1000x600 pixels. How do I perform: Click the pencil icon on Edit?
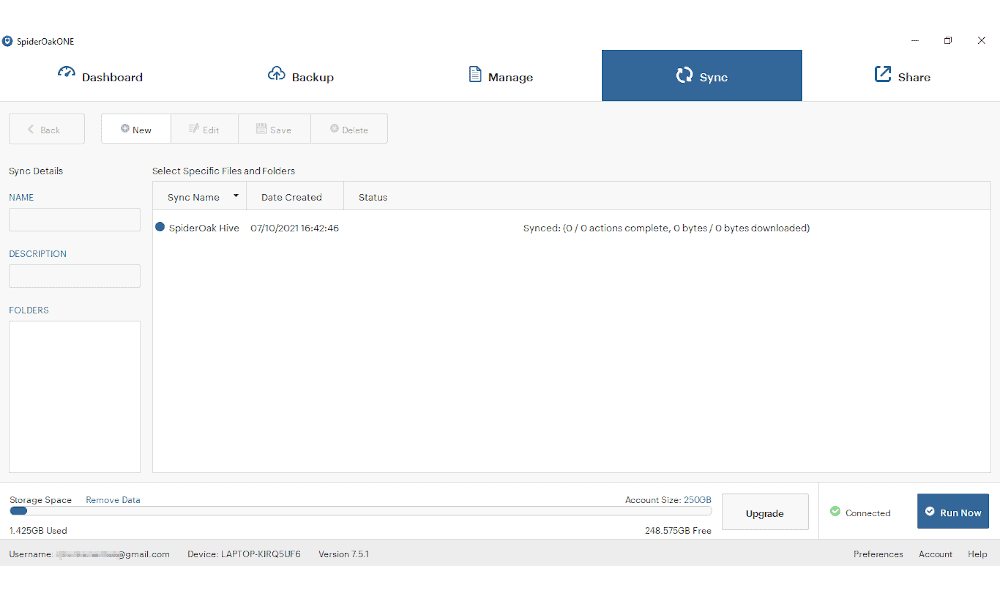[194, 129]
